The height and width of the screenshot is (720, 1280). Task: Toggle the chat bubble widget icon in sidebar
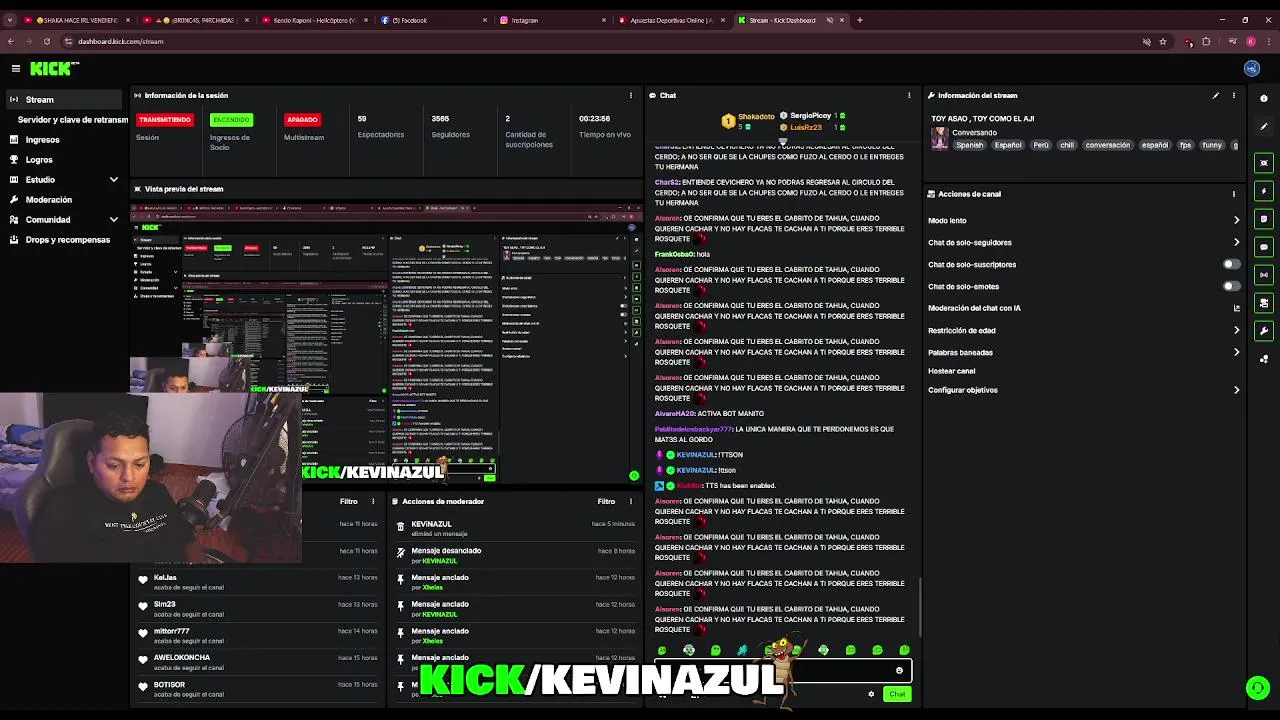point(1264,247)
